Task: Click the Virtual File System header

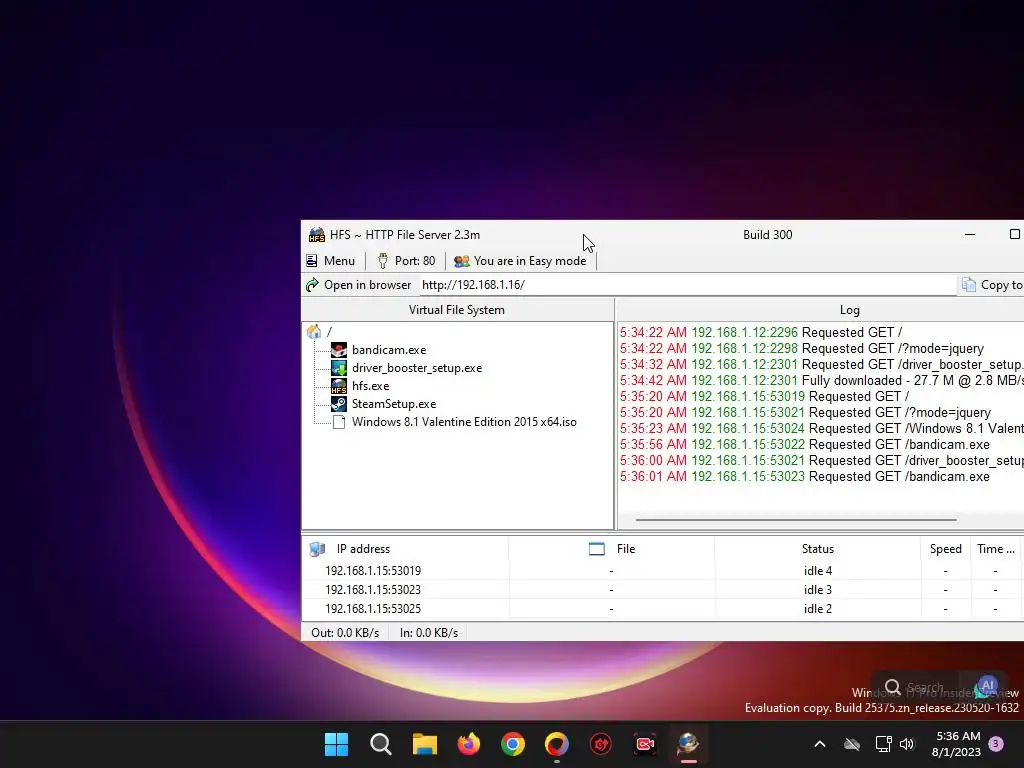Action: click(457, 310)
